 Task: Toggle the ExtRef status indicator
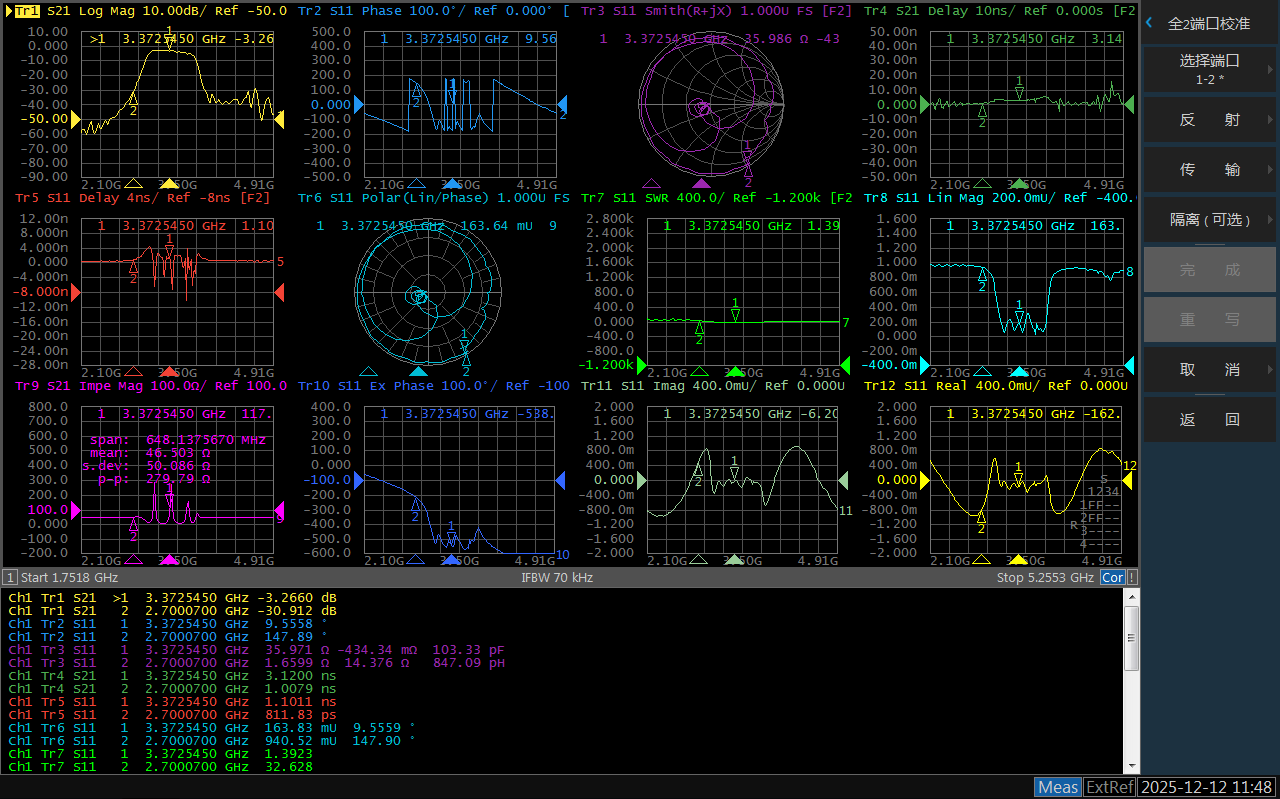1110,787
